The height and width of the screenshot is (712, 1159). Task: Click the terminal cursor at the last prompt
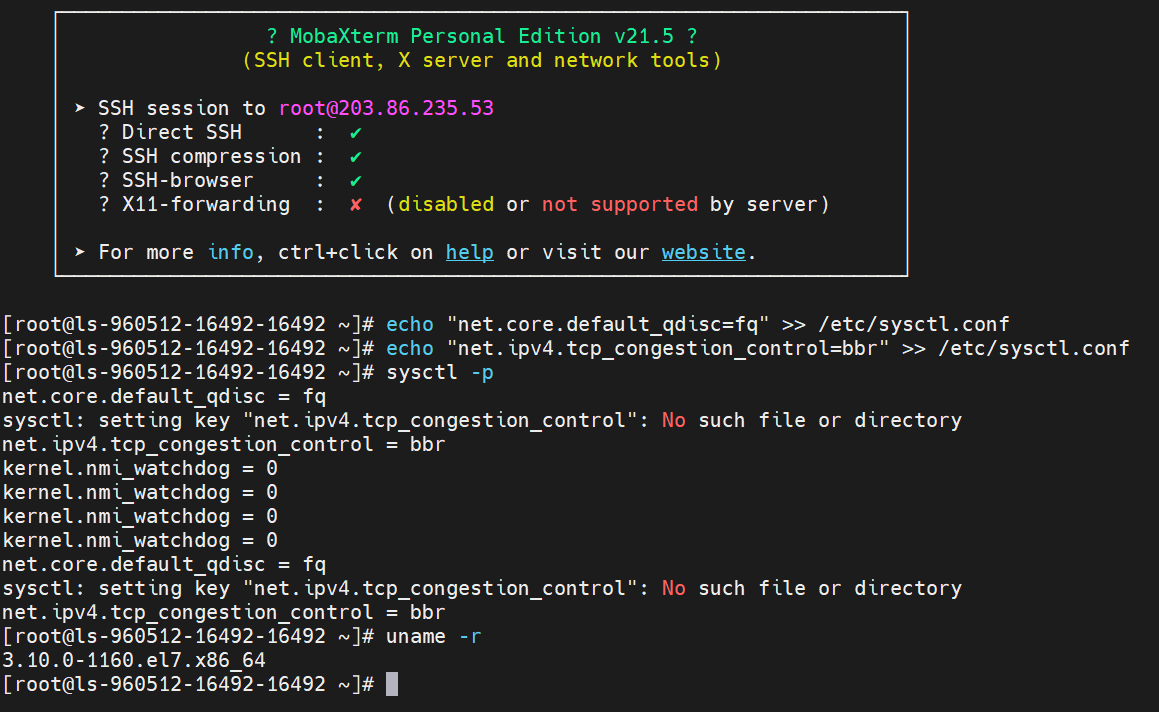click(392, 684)
